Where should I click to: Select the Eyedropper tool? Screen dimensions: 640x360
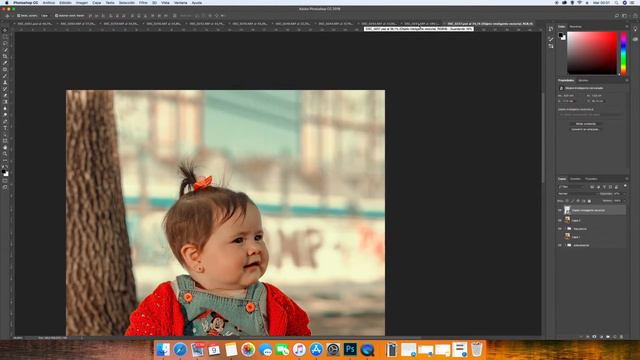(5, 63)
